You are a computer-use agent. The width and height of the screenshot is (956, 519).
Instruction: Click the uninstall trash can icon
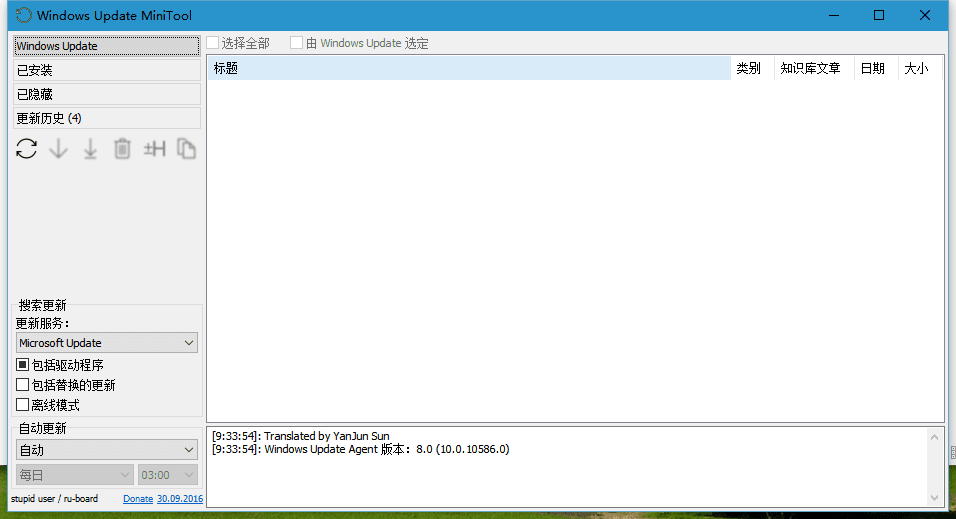click(x=122, y=149)
